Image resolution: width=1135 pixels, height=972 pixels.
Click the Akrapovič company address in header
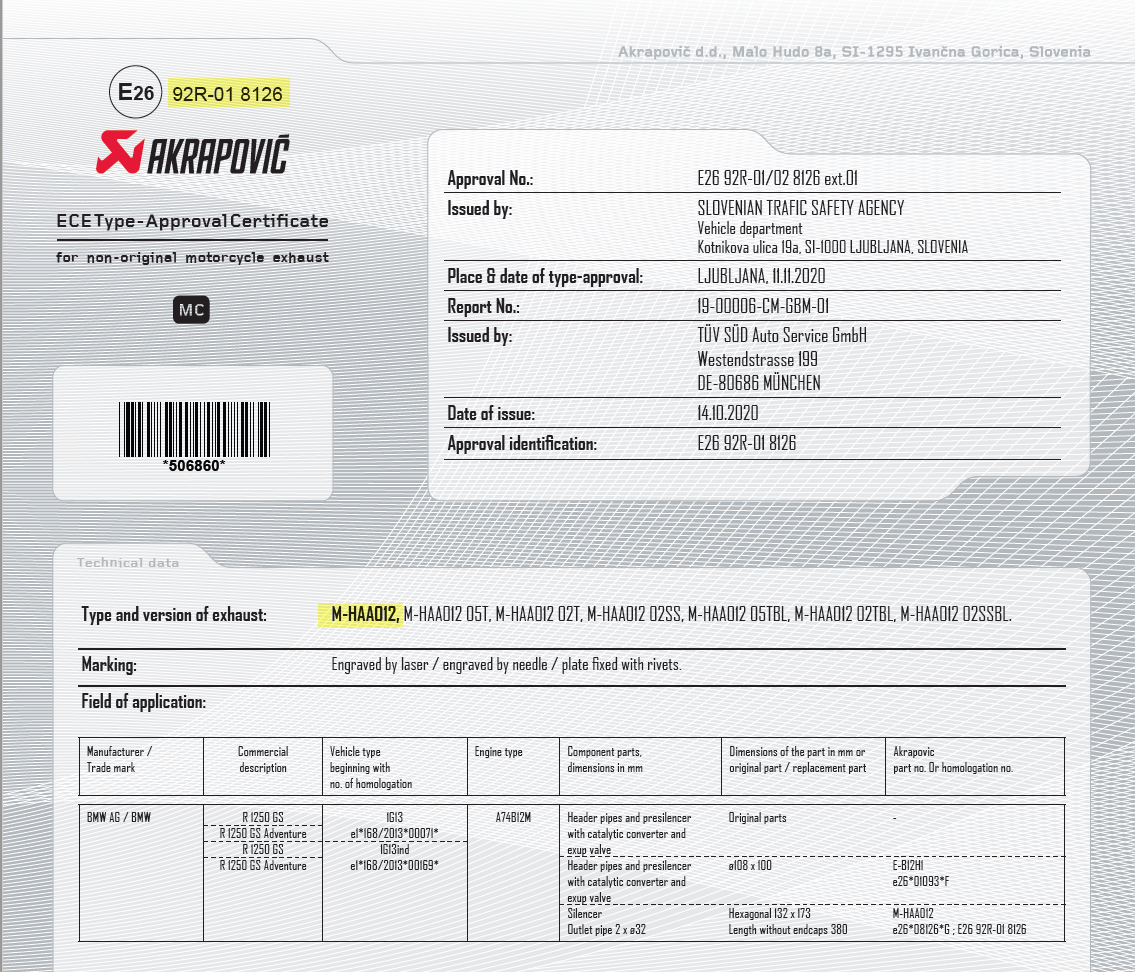pos(854,52)
